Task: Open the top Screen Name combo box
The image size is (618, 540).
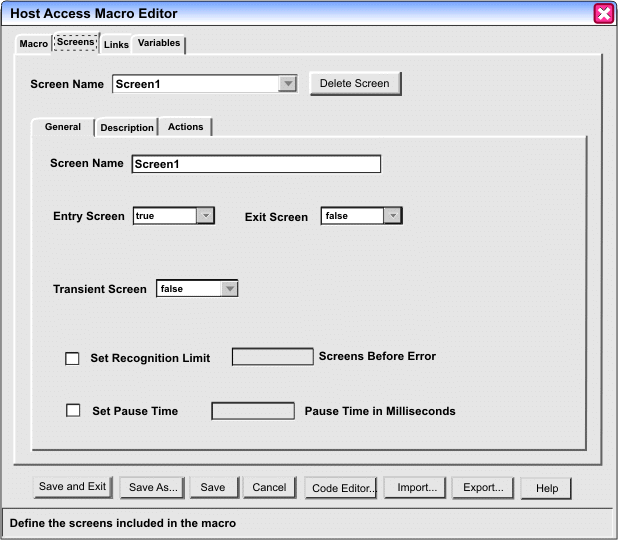Action: 205,84
